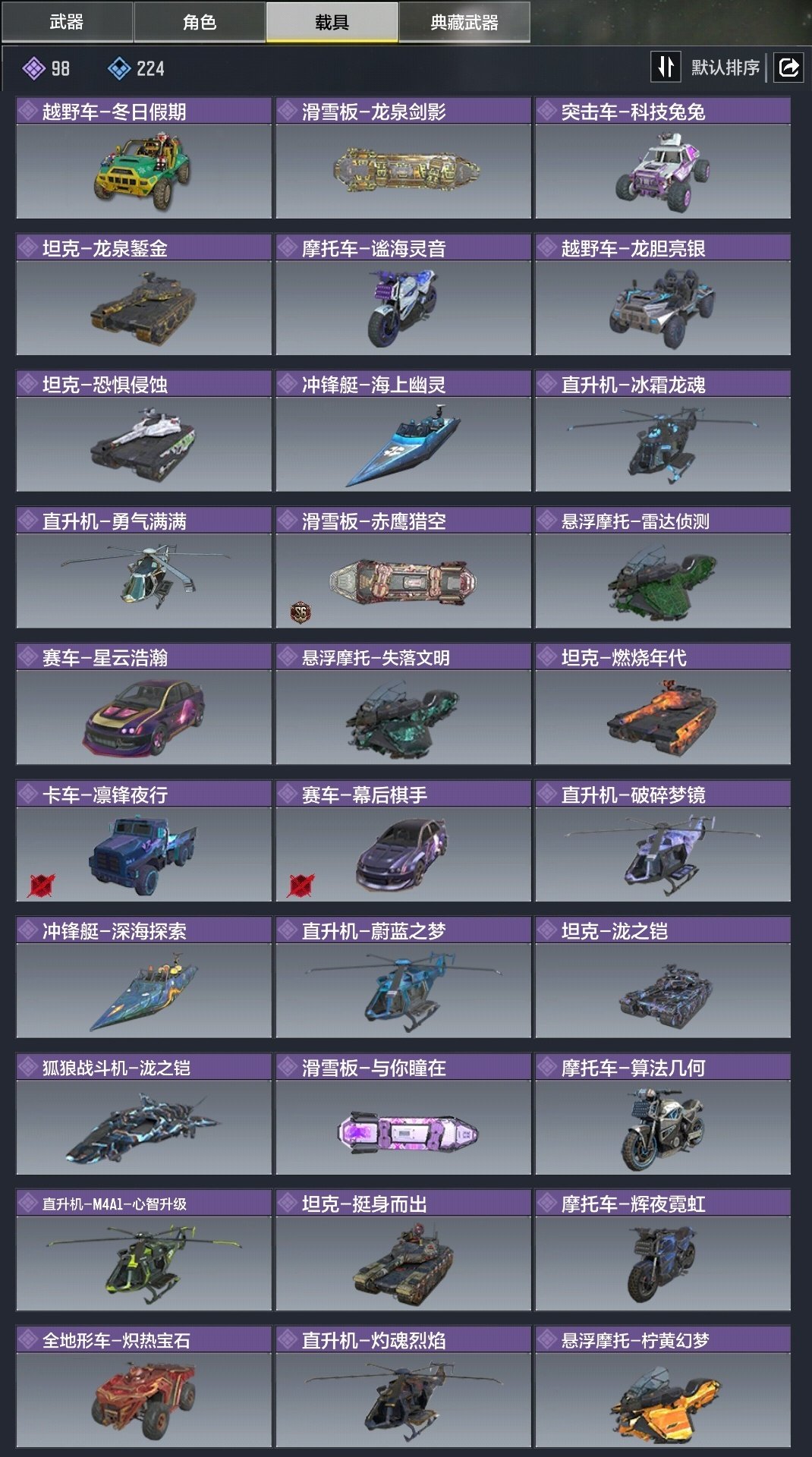This screenshot has height=1457, width=812.
Task: Select the 直升机-冰霜龙魂 helicopter skin
Action: click(x=663, y=431)
